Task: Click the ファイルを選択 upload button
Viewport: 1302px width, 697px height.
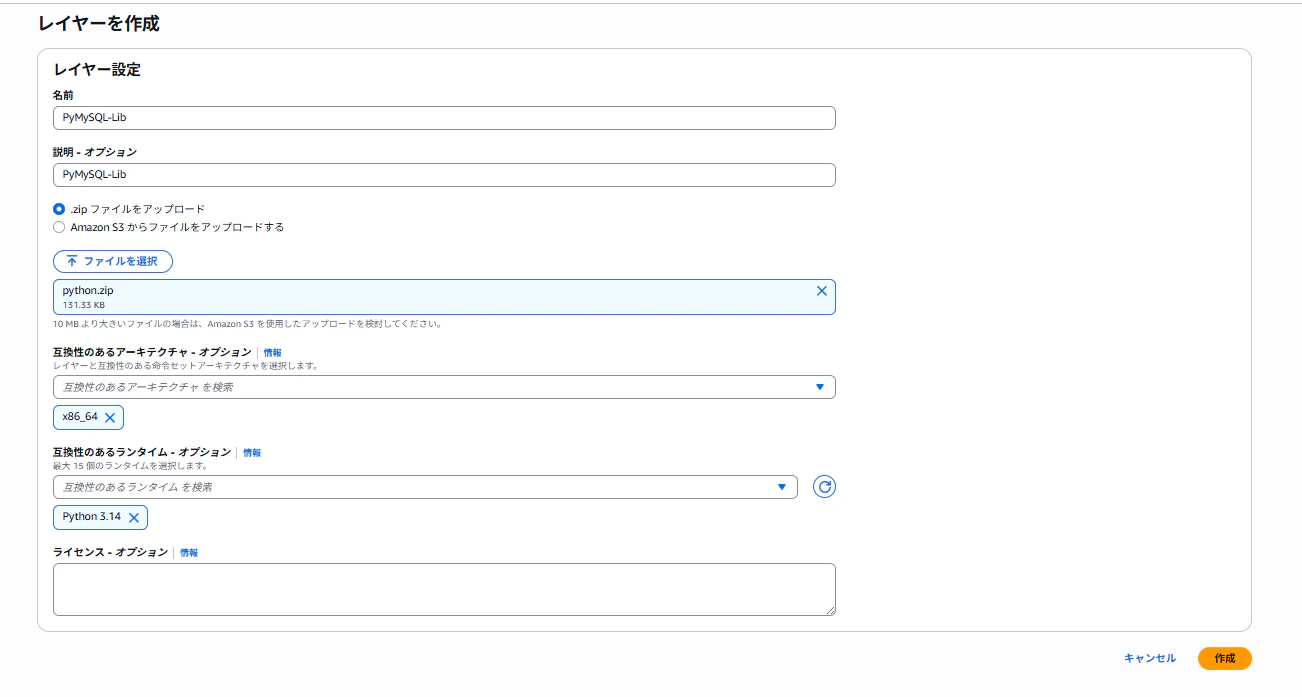Action: (113, 261)
